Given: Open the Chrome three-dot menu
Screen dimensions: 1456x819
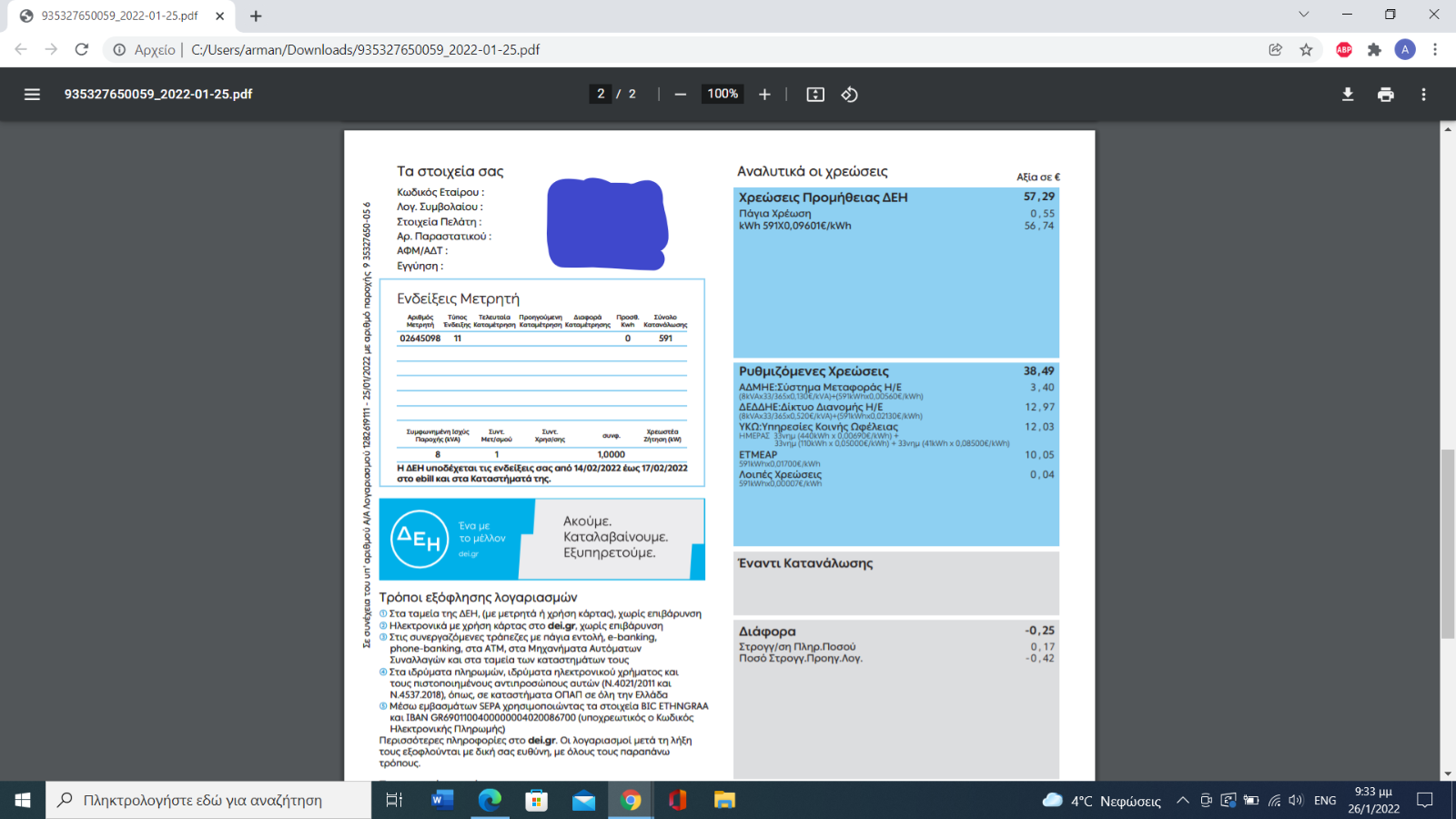Looking at the screenshot, I should pyautogui.click(x=1435, y=50).
